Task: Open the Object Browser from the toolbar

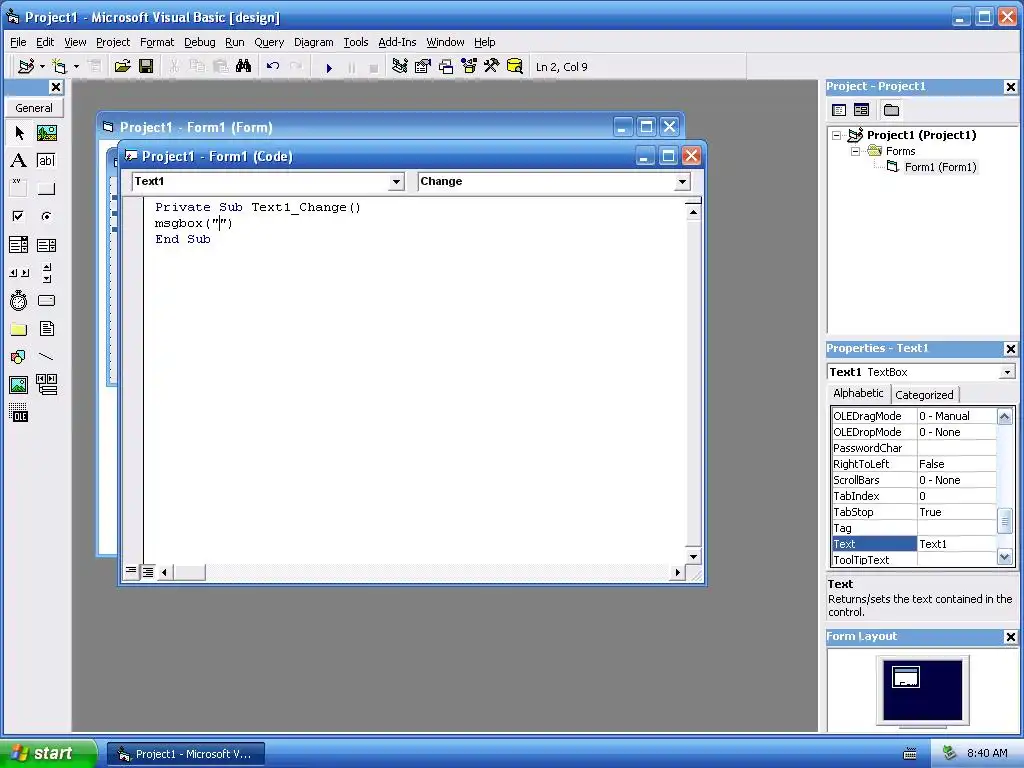Action: (469, 67)
